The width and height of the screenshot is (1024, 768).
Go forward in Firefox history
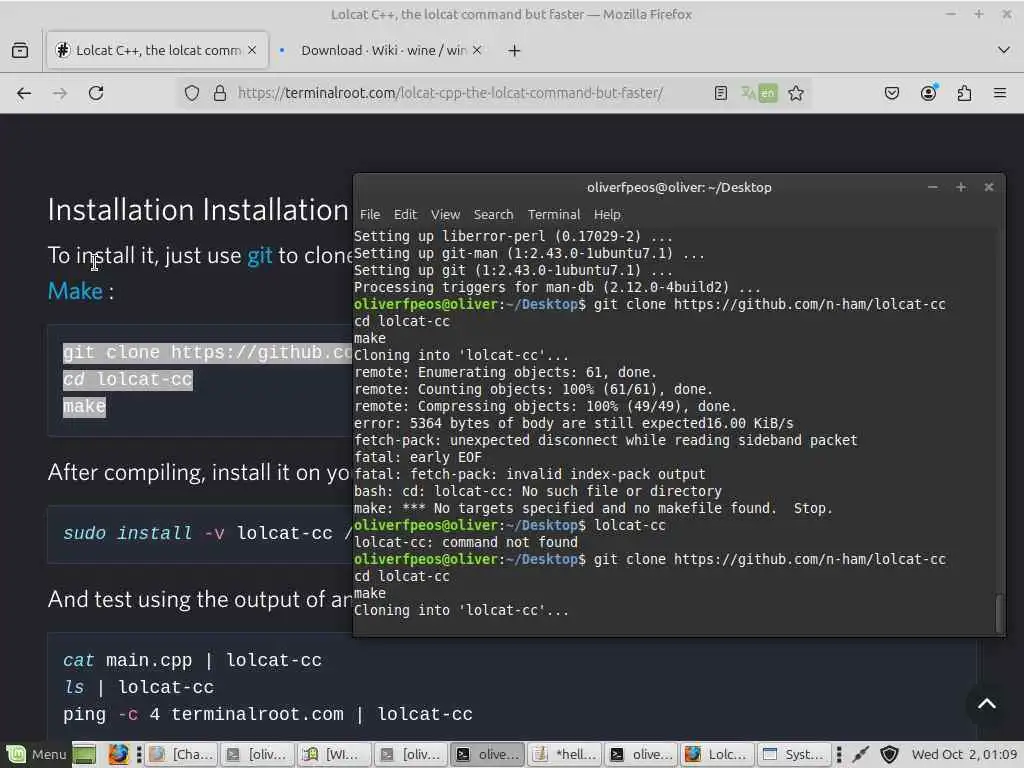[x=59, y=93]
